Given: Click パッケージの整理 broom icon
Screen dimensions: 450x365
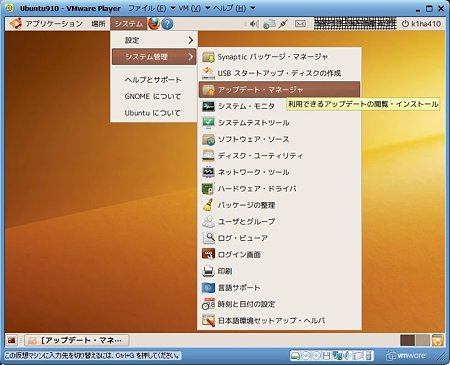Looking at the screenshot, I should 208,205.
